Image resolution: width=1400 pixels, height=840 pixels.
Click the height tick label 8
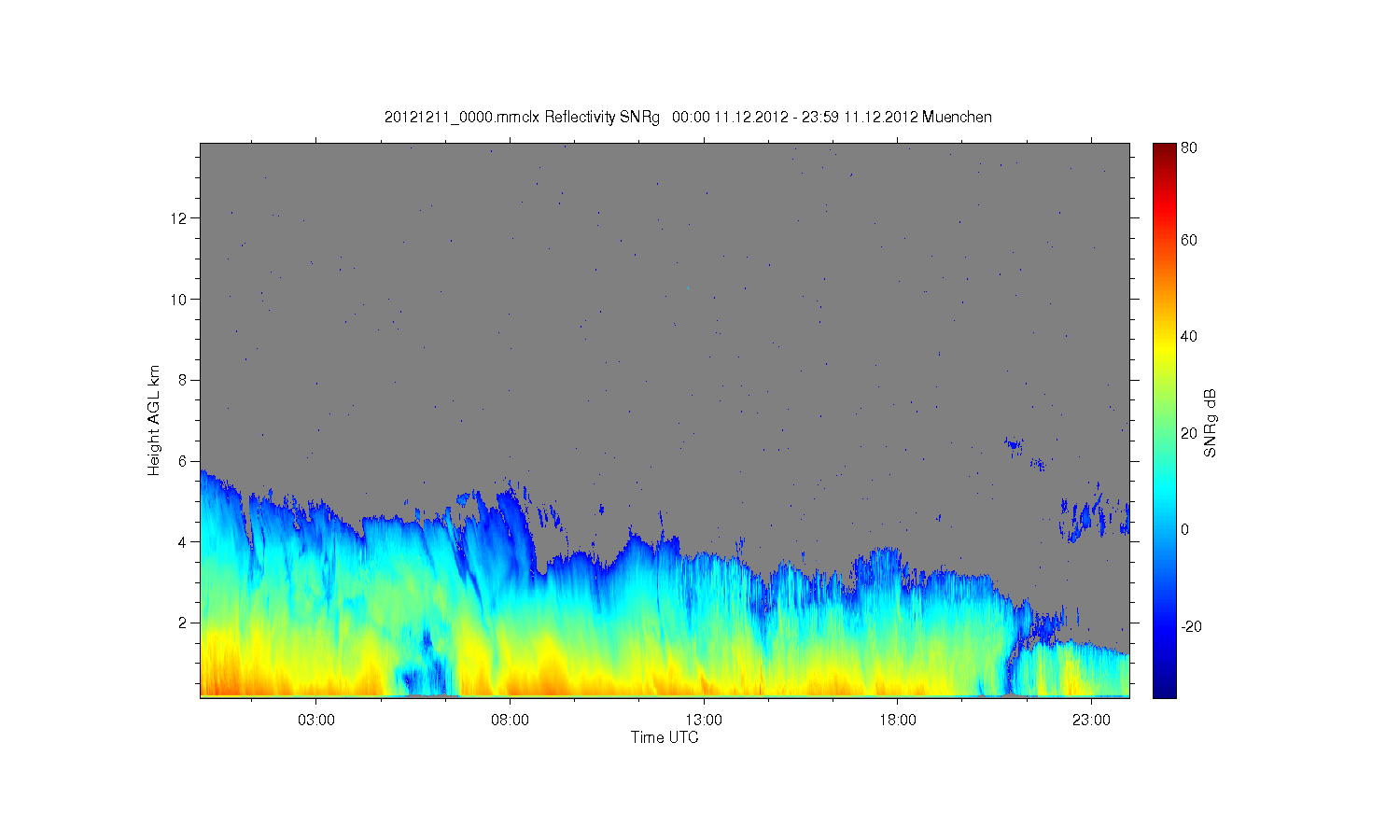coord(185,380)
